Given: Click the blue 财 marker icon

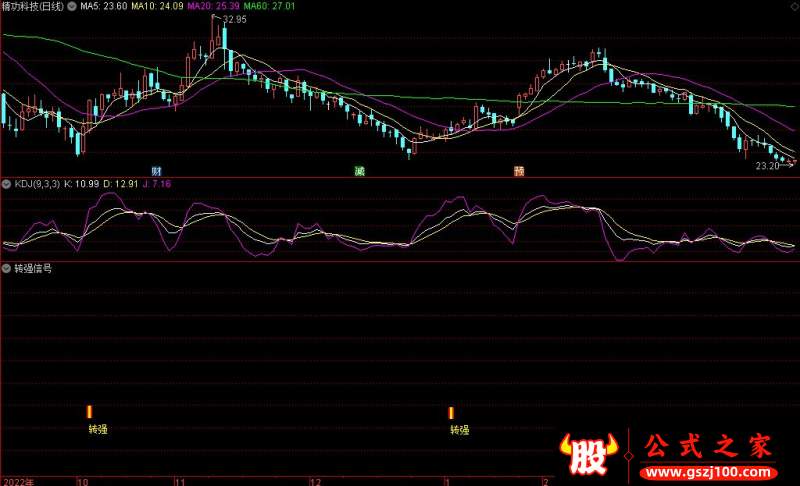Looking at the screenshot, I should [156, 171].
